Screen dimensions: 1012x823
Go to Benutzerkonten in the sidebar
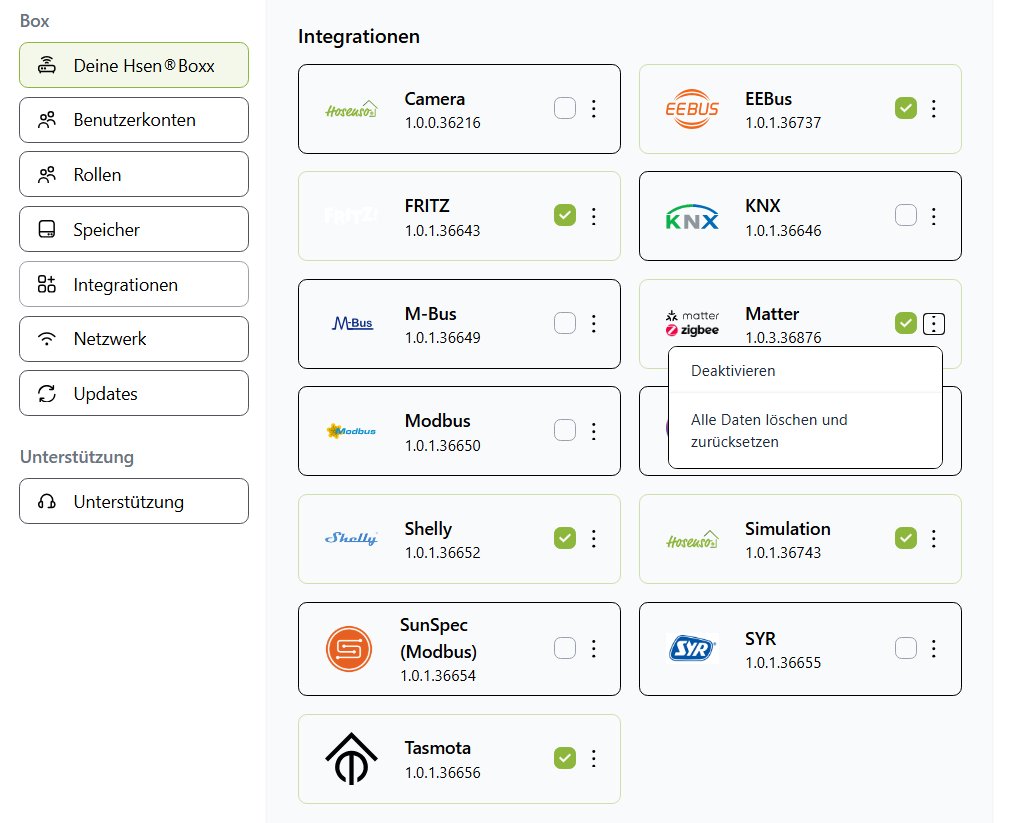point(134,120)
